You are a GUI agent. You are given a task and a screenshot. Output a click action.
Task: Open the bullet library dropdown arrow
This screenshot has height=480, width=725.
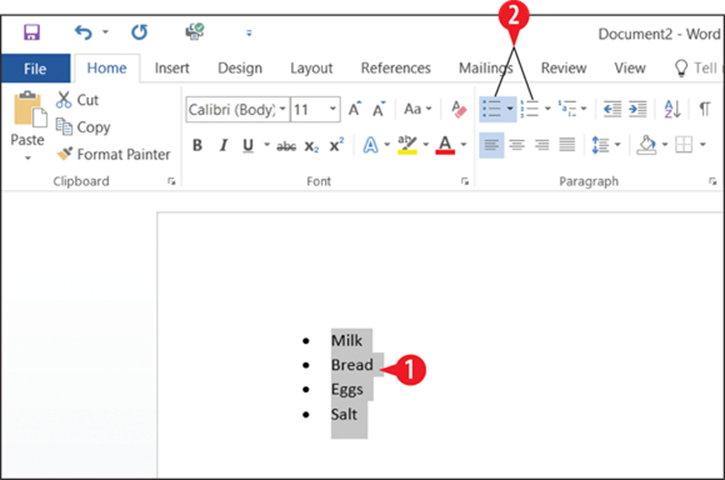[510, 109]
